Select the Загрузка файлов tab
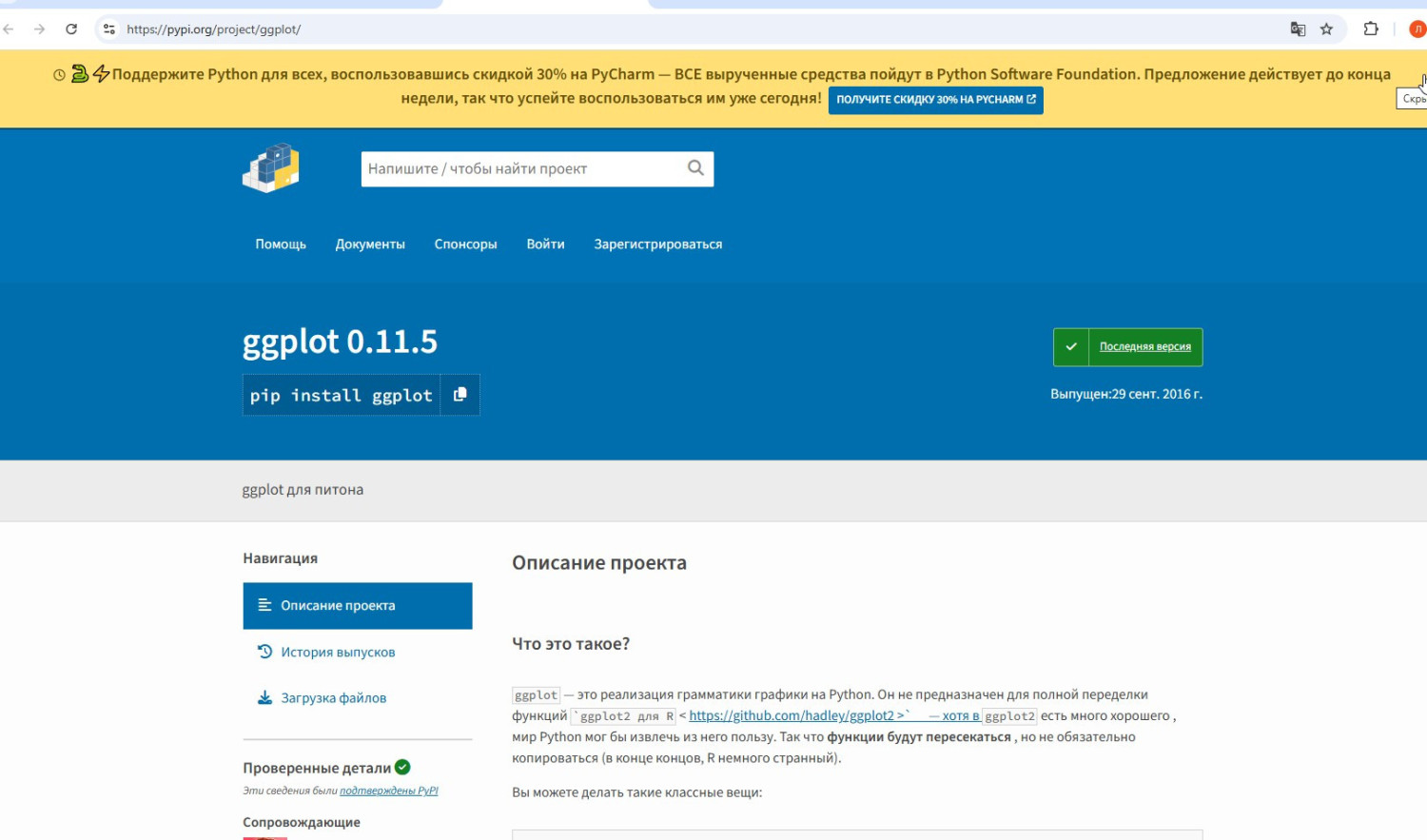 [333, 698]
